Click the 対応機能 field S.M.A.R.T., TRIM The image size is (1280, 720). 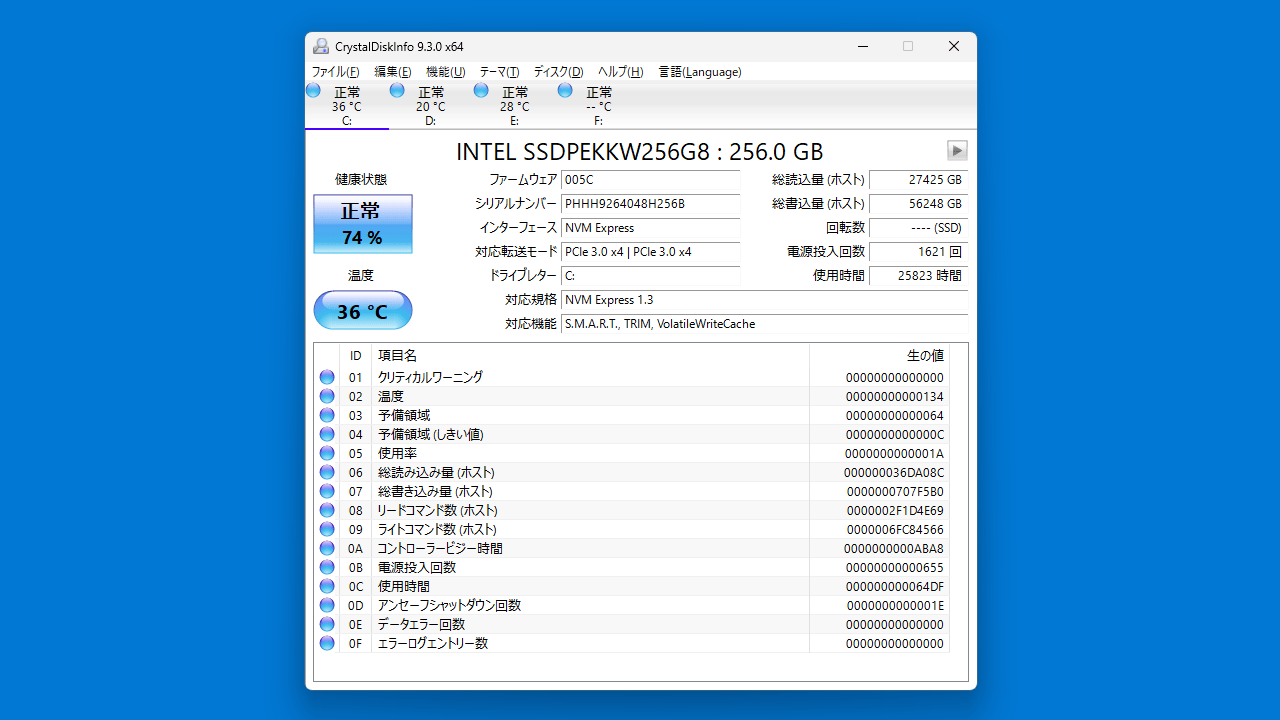(x=765, y=324)
